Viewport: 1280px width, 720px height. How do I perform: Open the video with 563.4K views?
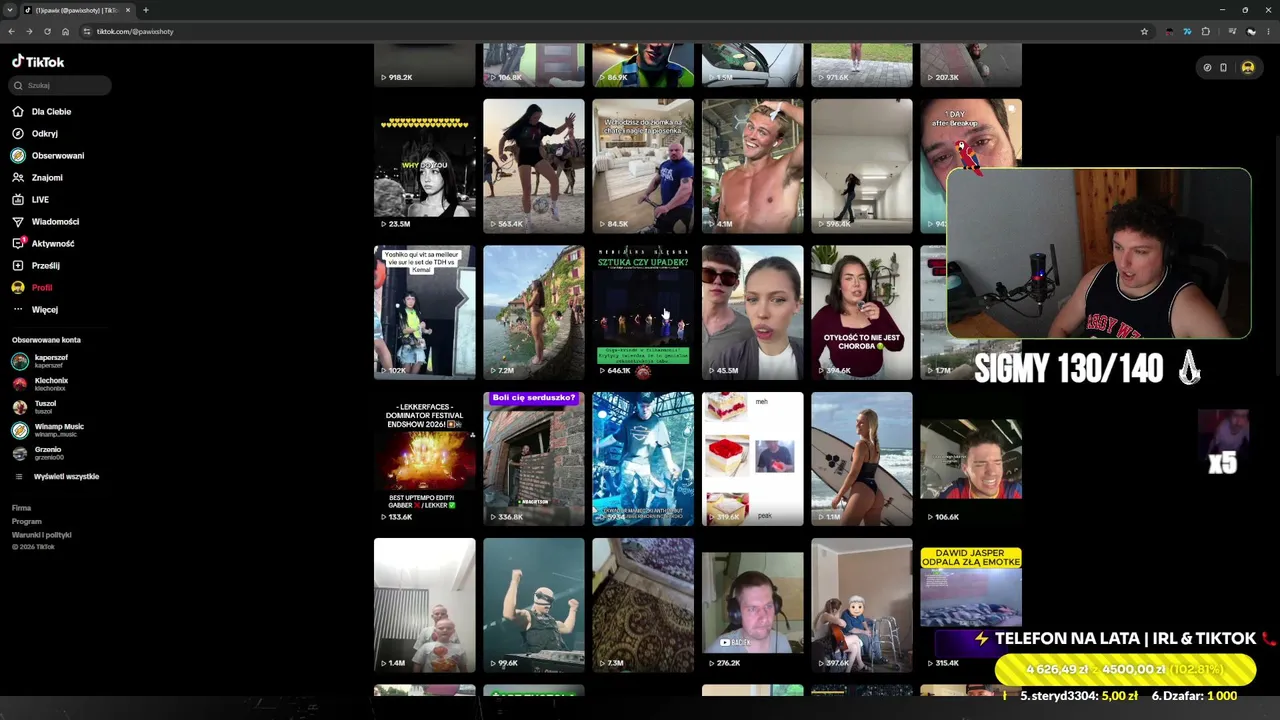point(534,166)
